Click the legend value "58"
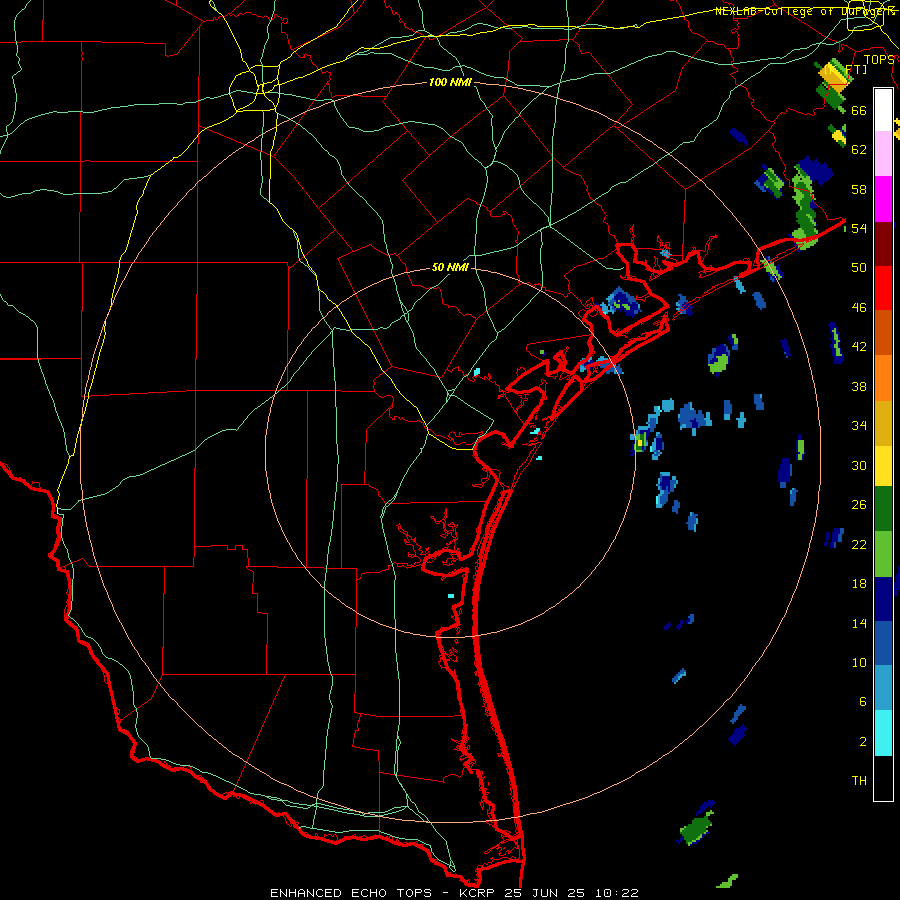The height and width of the screenshot is (900, 900). tap(859, 189)
